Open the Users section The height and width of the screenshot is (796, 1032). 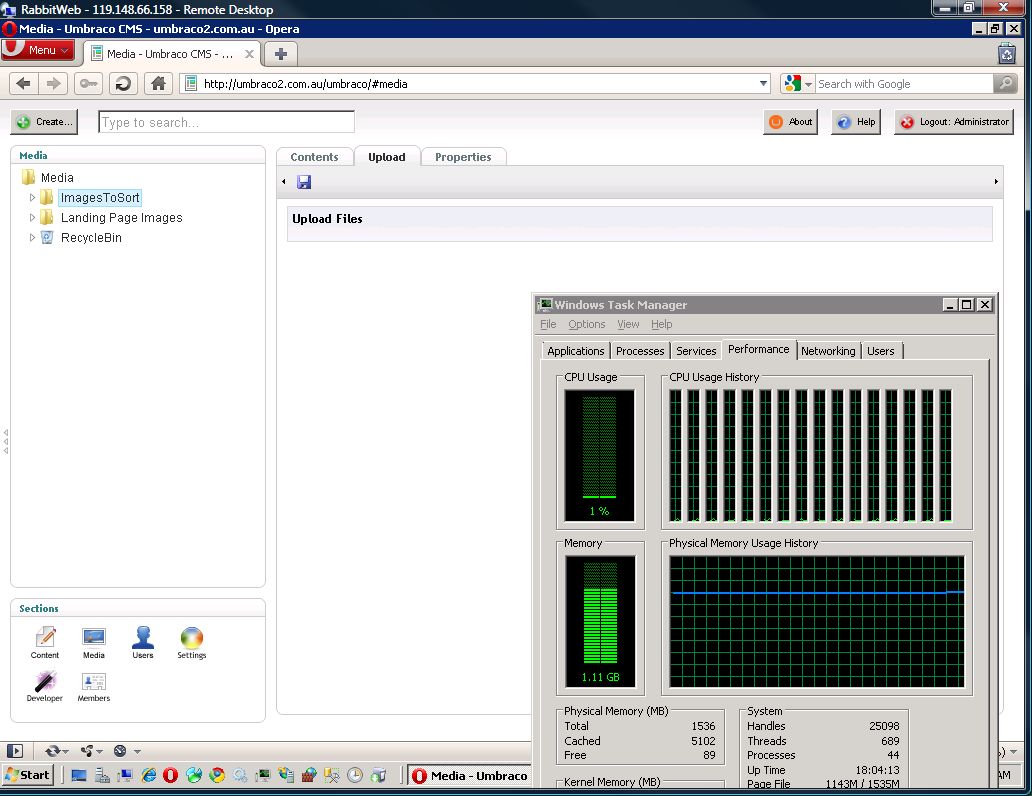tap(142, 643)
